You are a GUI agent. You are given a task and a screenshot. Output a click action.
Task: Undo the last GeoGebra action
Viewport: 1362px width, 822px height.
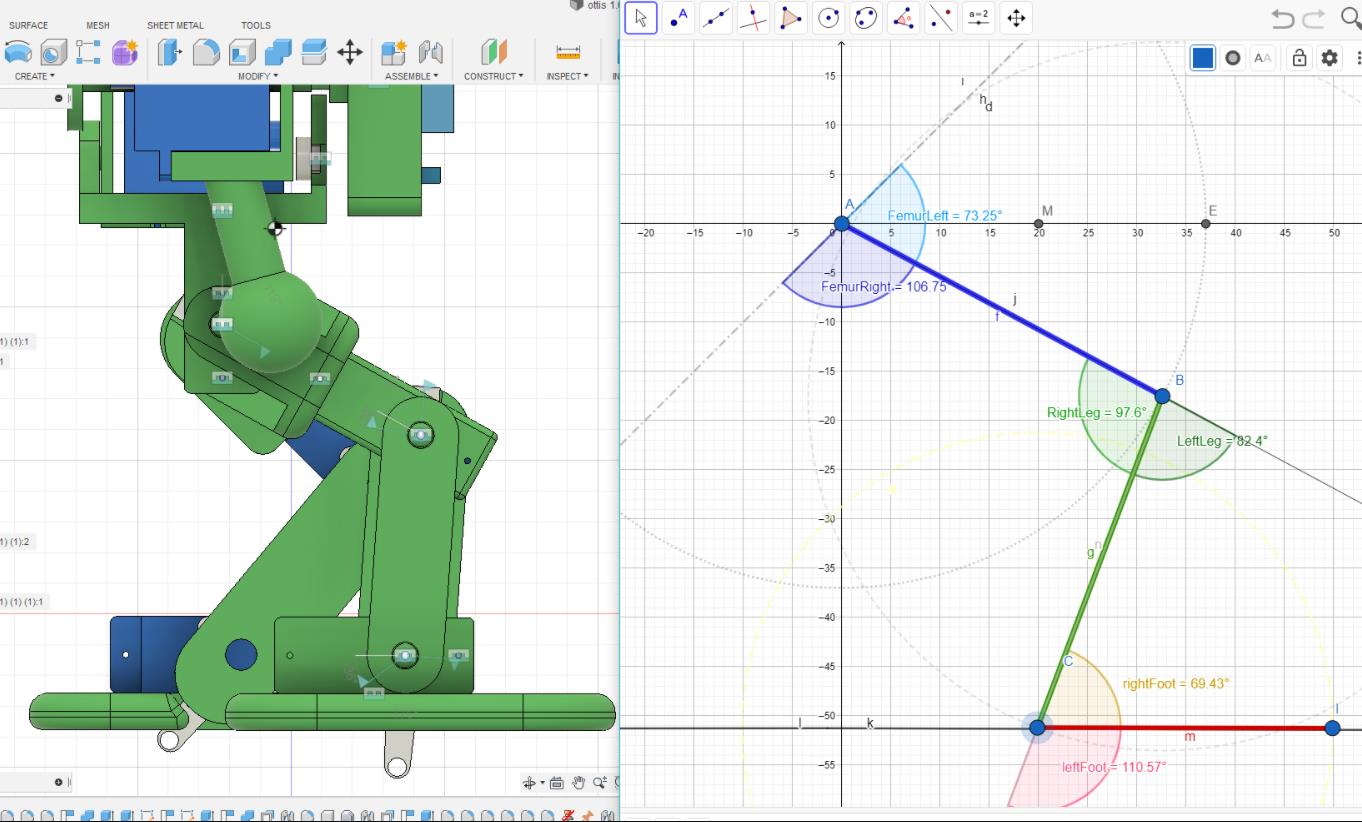click(x=1282, y=18)
